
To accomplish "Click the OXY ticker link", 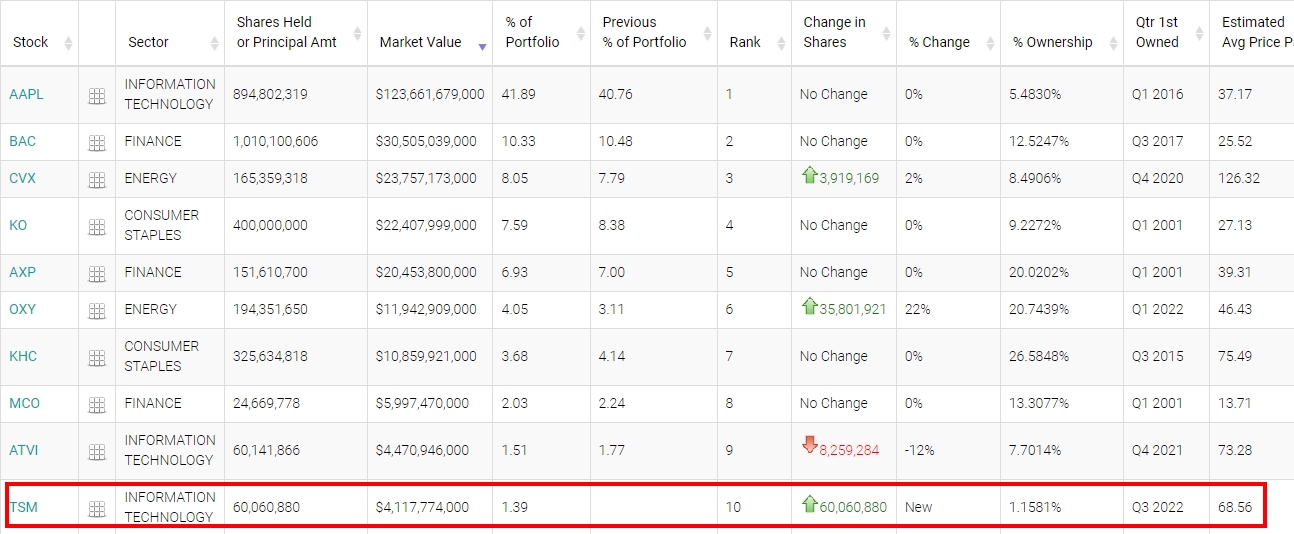I will (x=23, y=309).
